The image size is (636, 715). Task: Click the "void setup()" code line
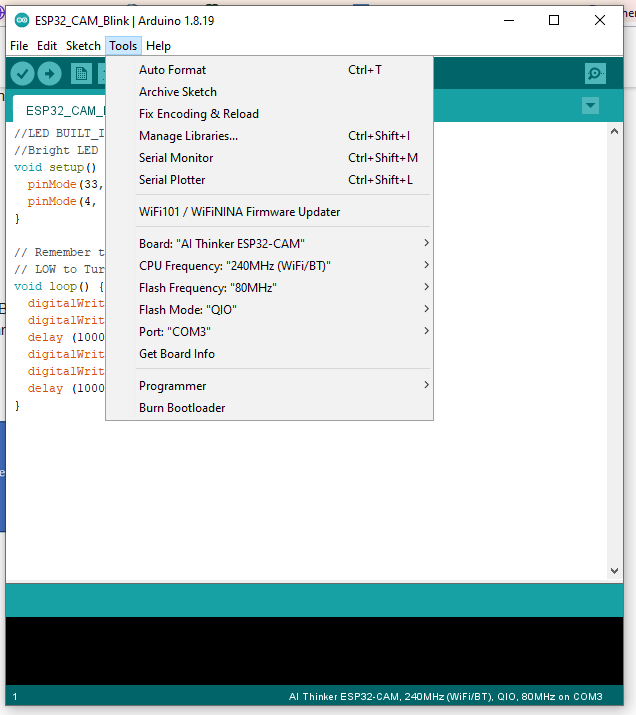click(x=55, y=167)
